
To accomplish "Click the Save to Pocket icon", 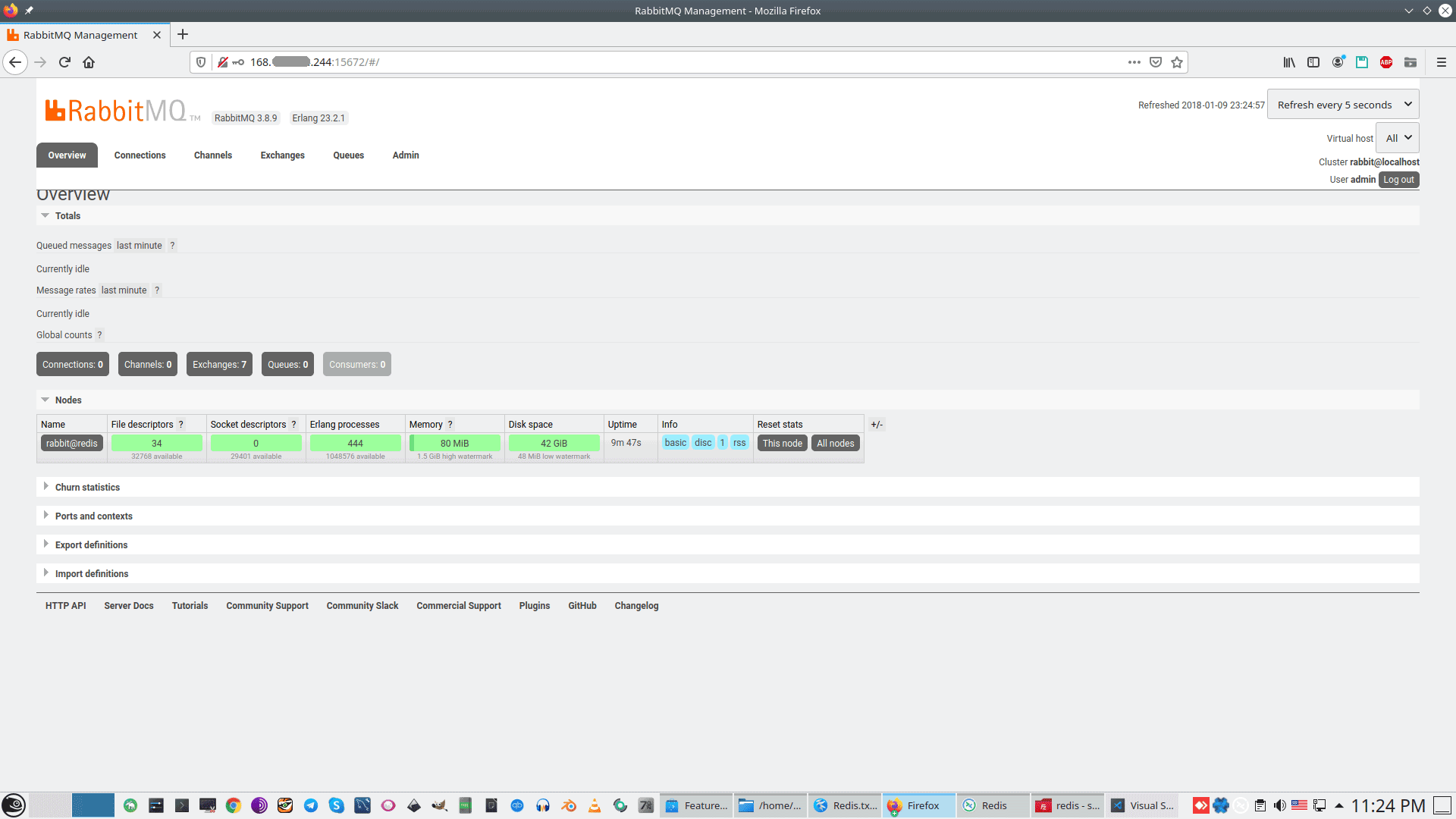I will [x=1155, y=62].
